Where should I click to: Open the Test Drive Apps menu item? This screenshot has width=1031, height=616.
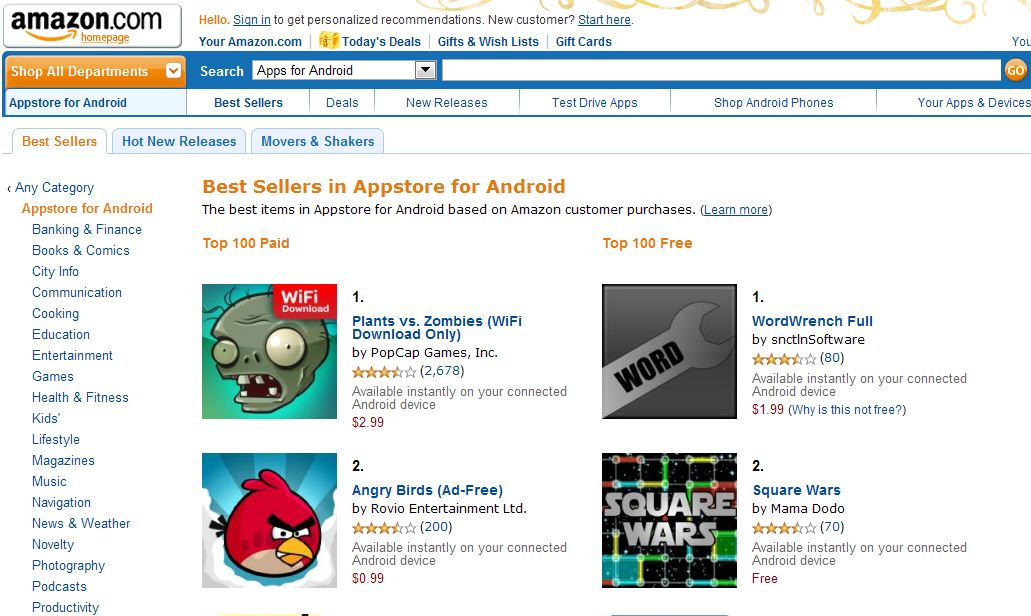(594, 102)
